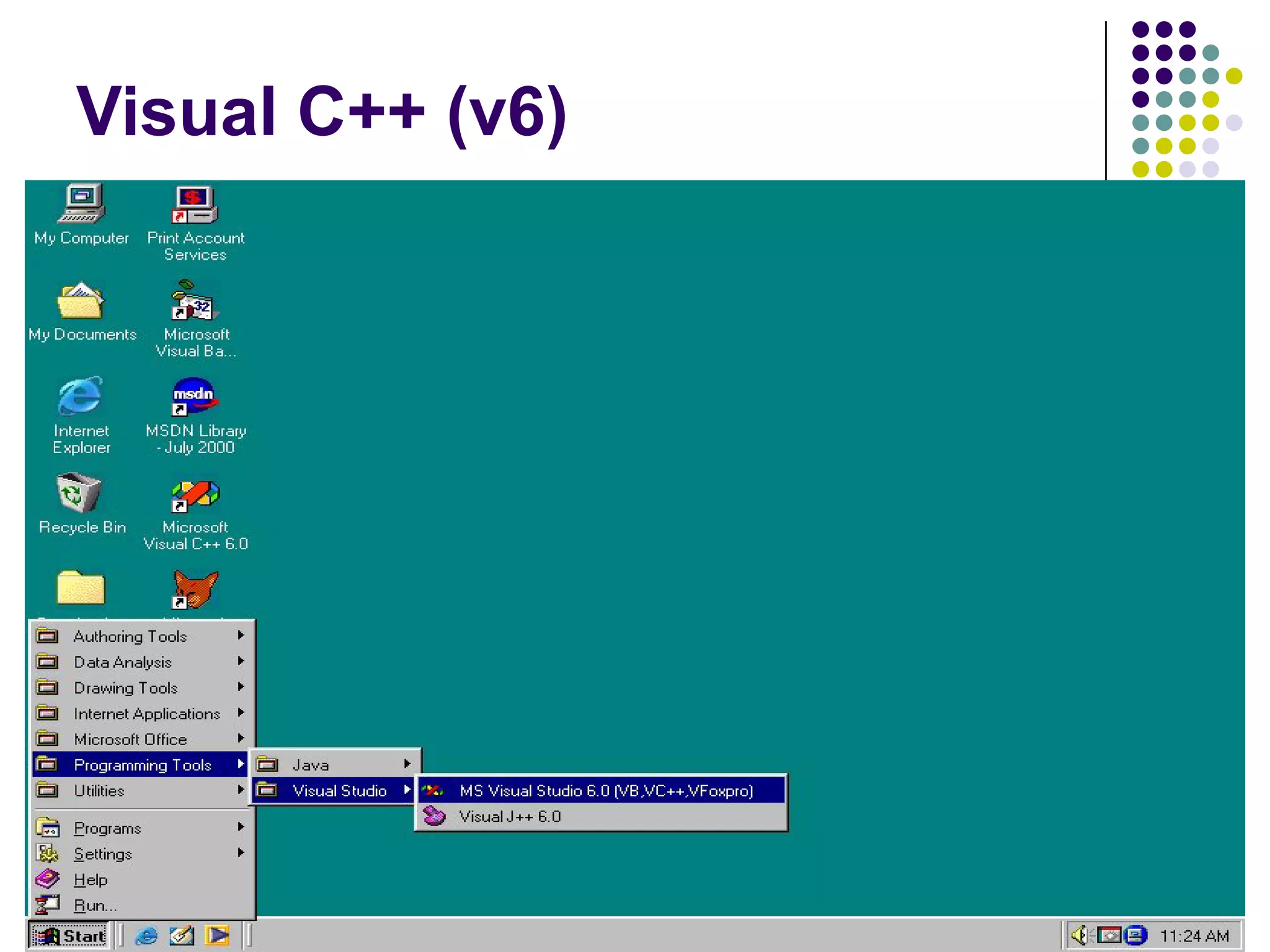
Task: Click the yellow folder desktop icon
Action: point(81,588)
